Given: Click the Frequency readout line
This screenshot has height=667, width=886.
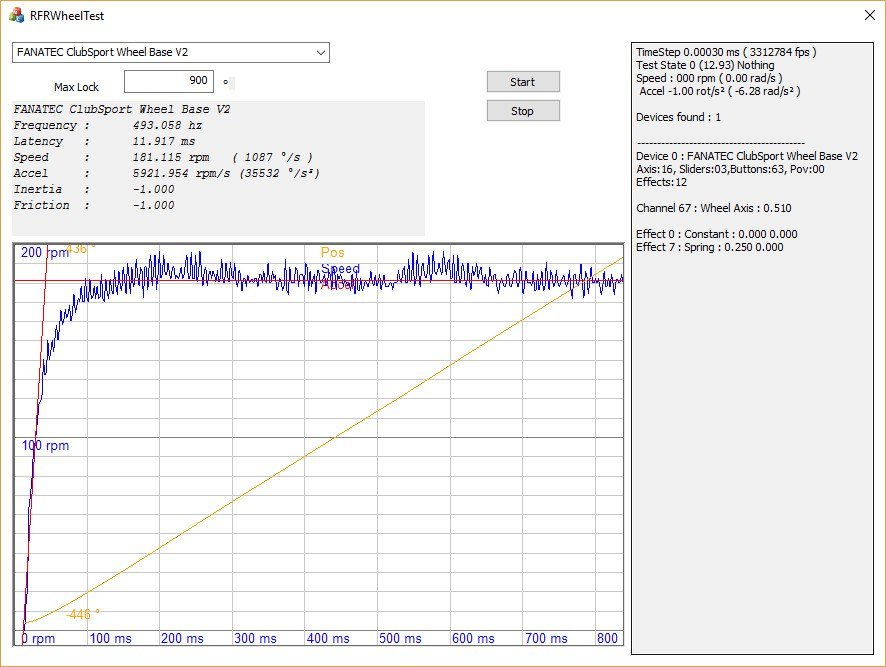Looking at the screenshot, I should [x=108, y=126].
